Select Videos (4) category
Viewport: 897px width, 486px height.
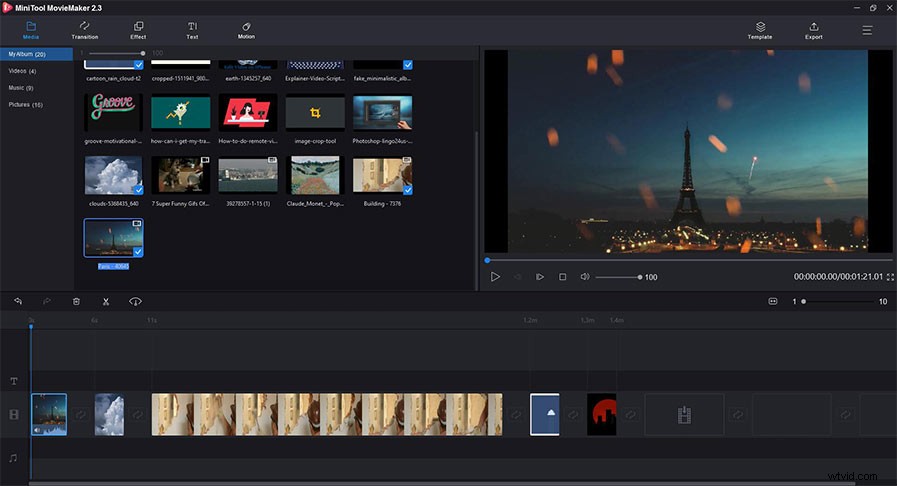(22, 71)
